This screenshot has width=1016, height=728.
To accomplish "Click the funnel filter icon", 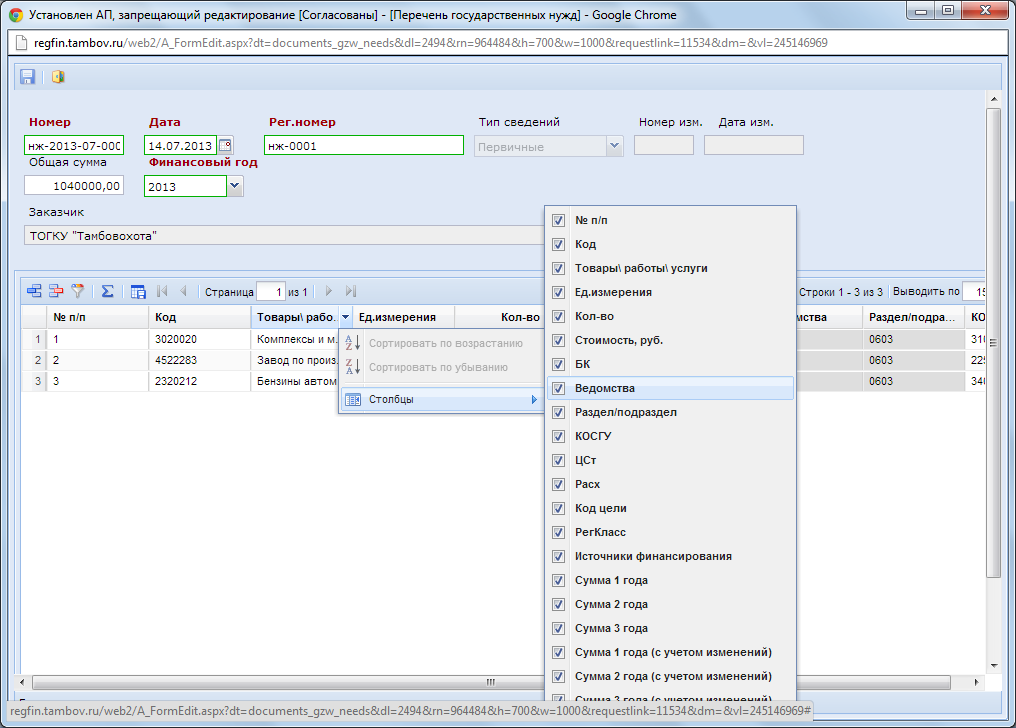I will point(78,291).
